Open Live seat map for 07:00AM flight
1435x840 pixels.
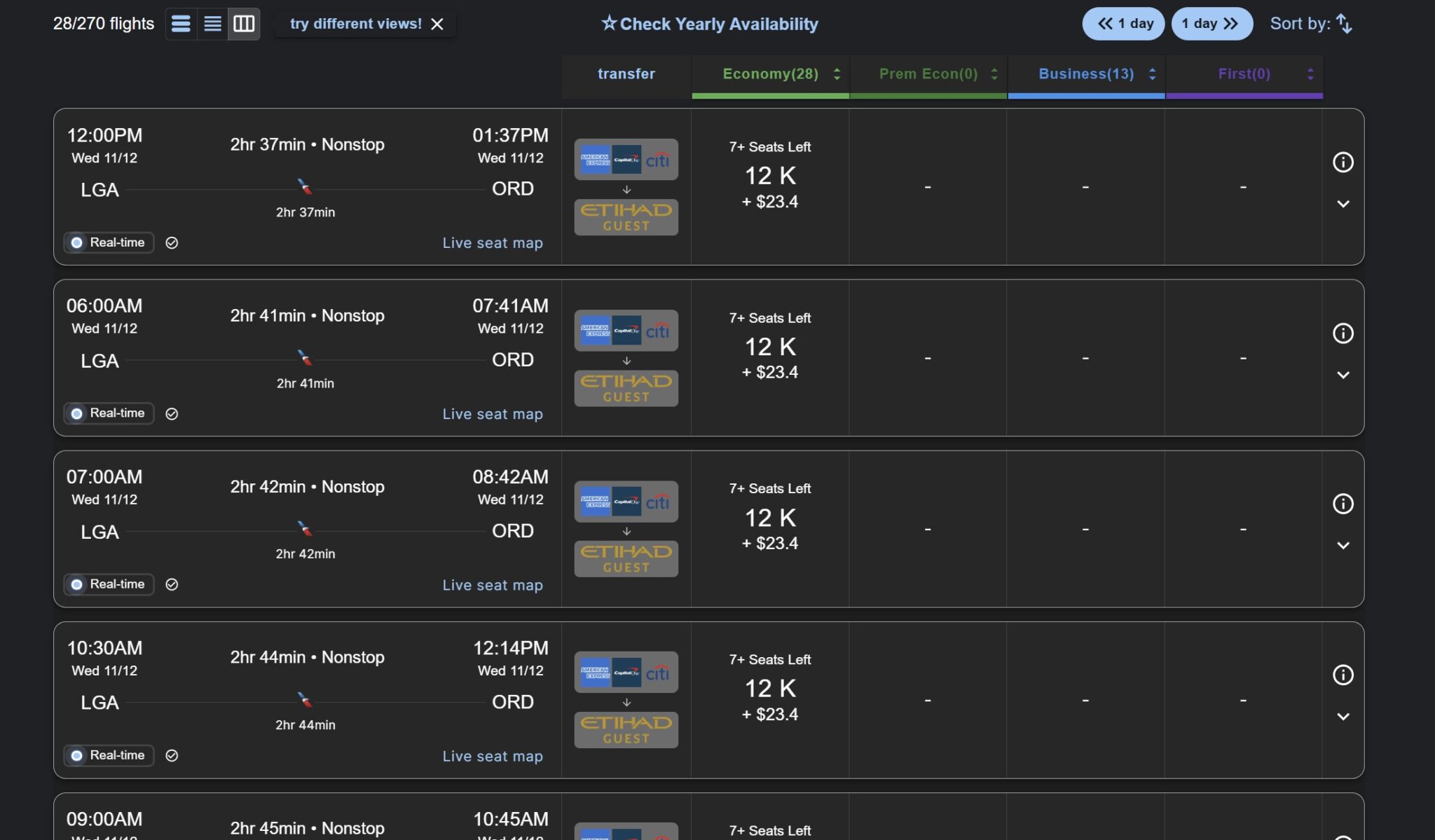click(x=493, y=585)
